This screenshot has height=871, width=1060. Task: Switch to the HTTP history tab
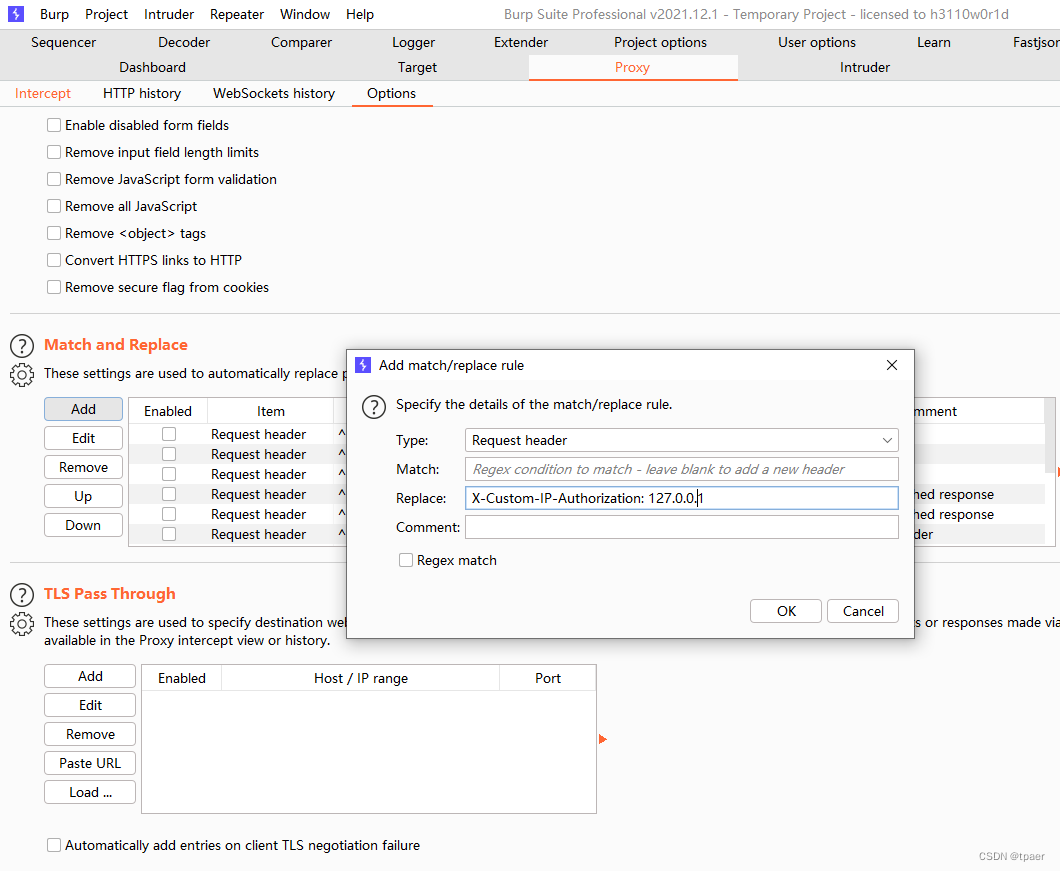point(142,93)
